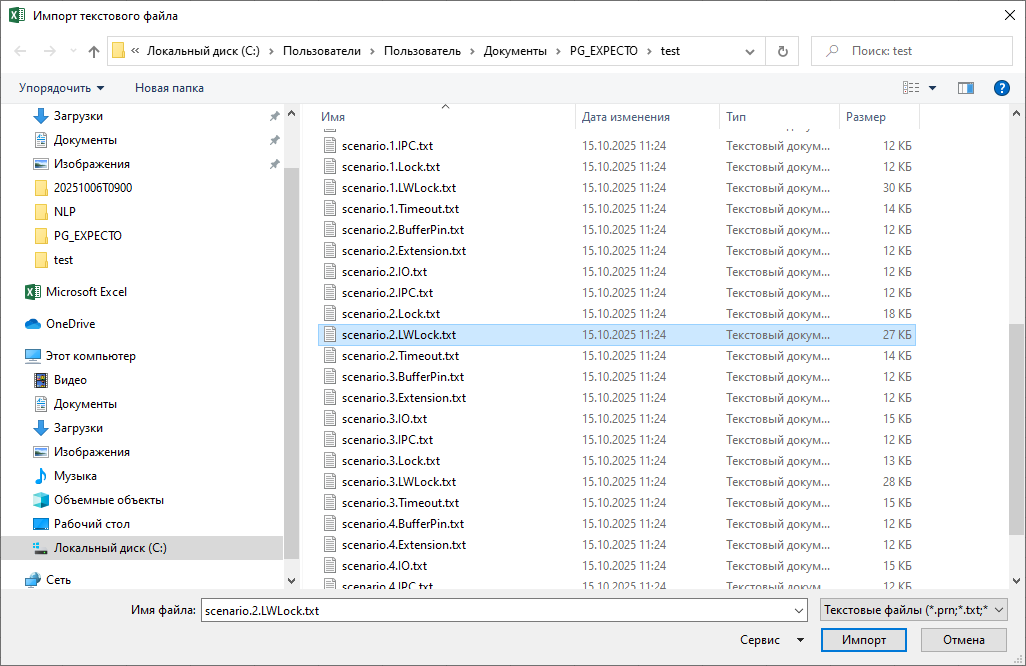Click navigation pane scroll down arrow
The width and height of the screenshot is (1026, 666).
coord(292,580)
